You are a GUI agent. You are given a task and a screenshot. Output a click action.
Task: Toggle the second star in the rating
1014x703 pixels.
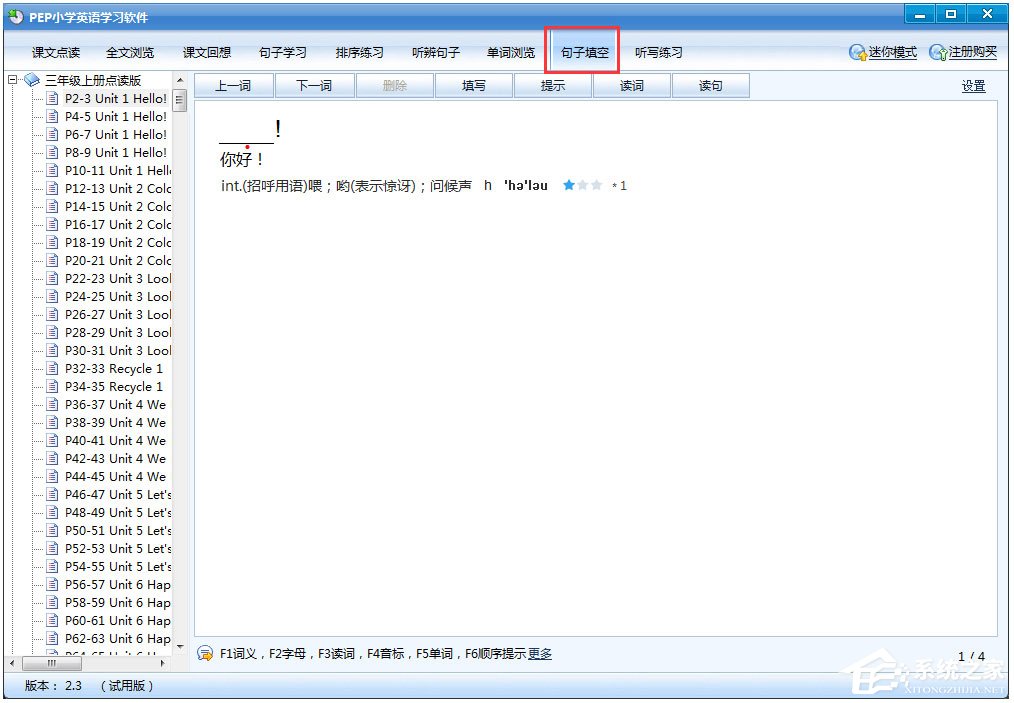click(581, 184)
